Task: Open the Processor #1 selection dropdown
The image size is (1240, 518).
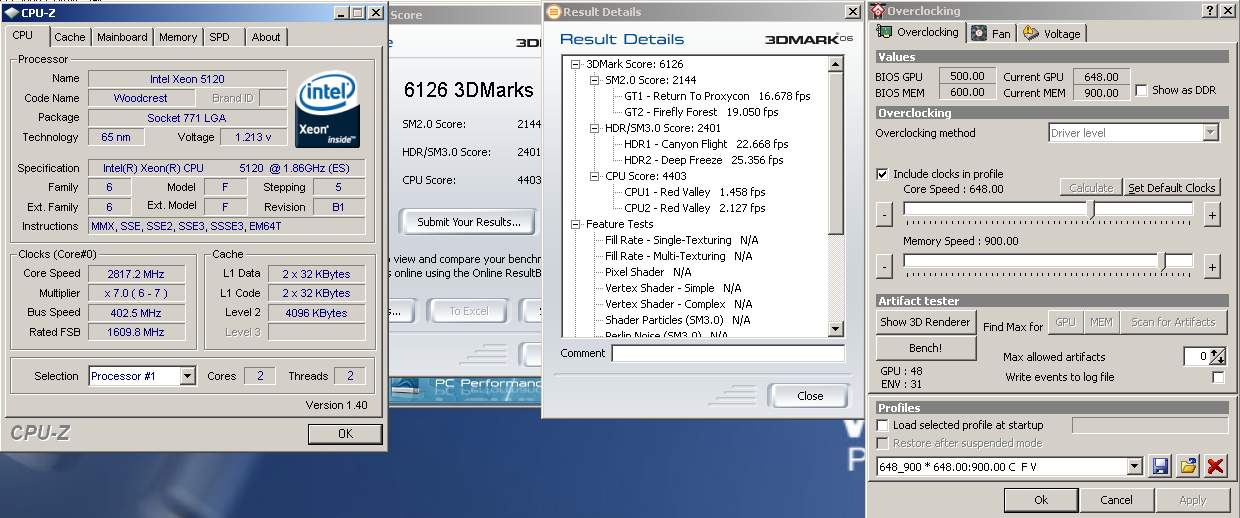Action: pos(187,376)
